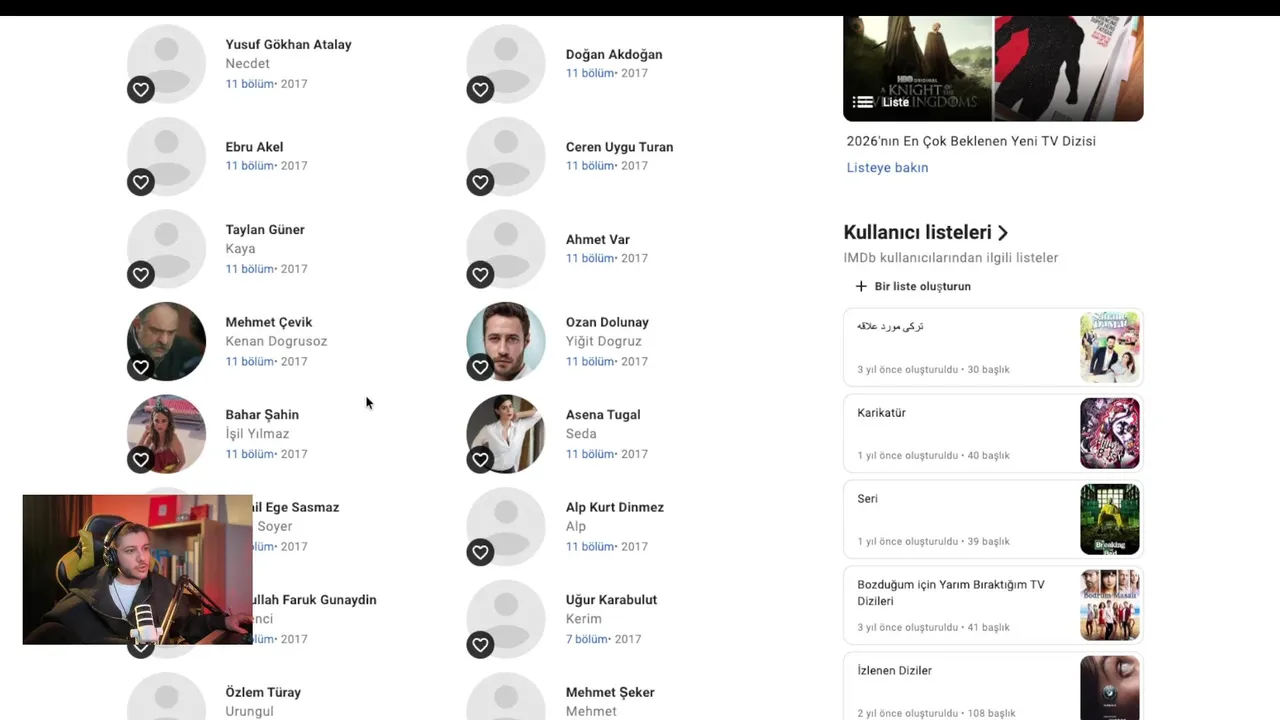Screen dimensions: 1280x720
Task: Select character name Kenan Dogrusoz
Action: pyautogui.click(x=276, y=342)
